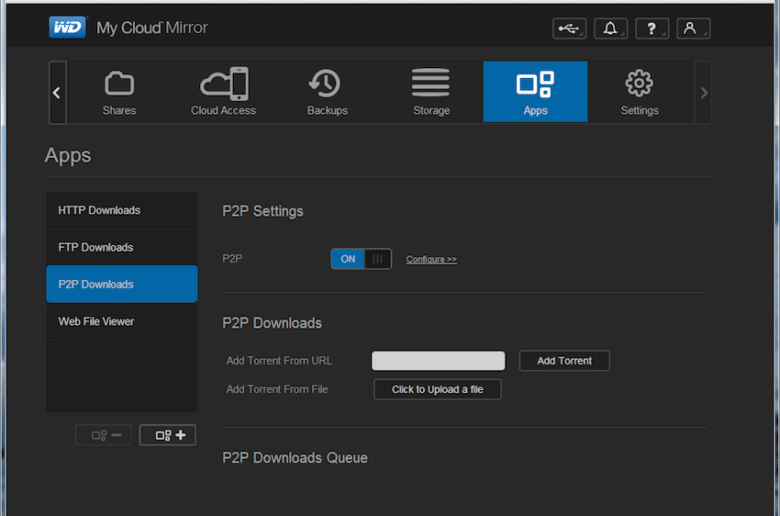Open the user account icon
The width and height of the screenshot is (780, 516).
[693, 28]
